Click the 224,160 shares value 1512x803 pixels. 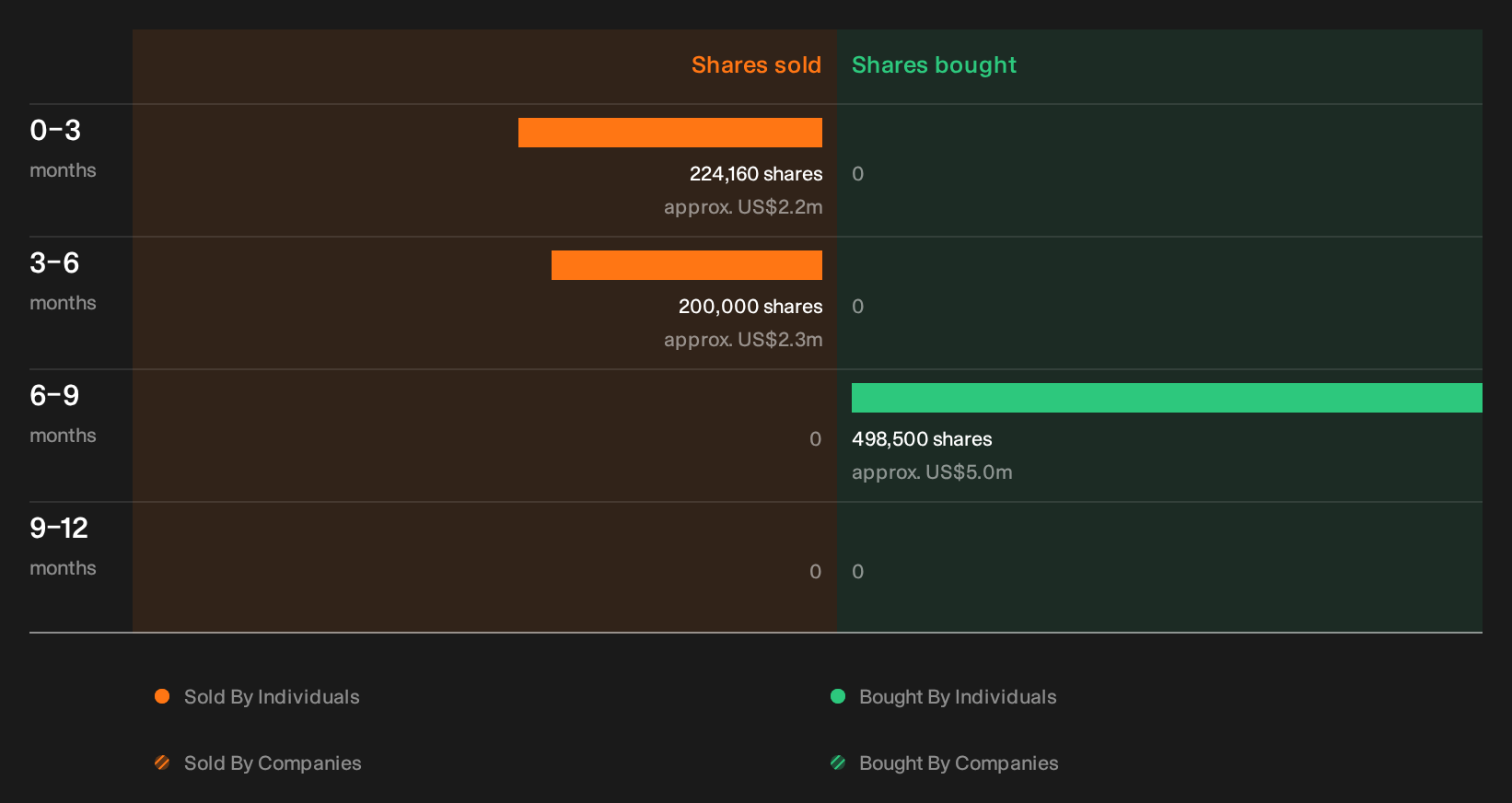point(756,174)
